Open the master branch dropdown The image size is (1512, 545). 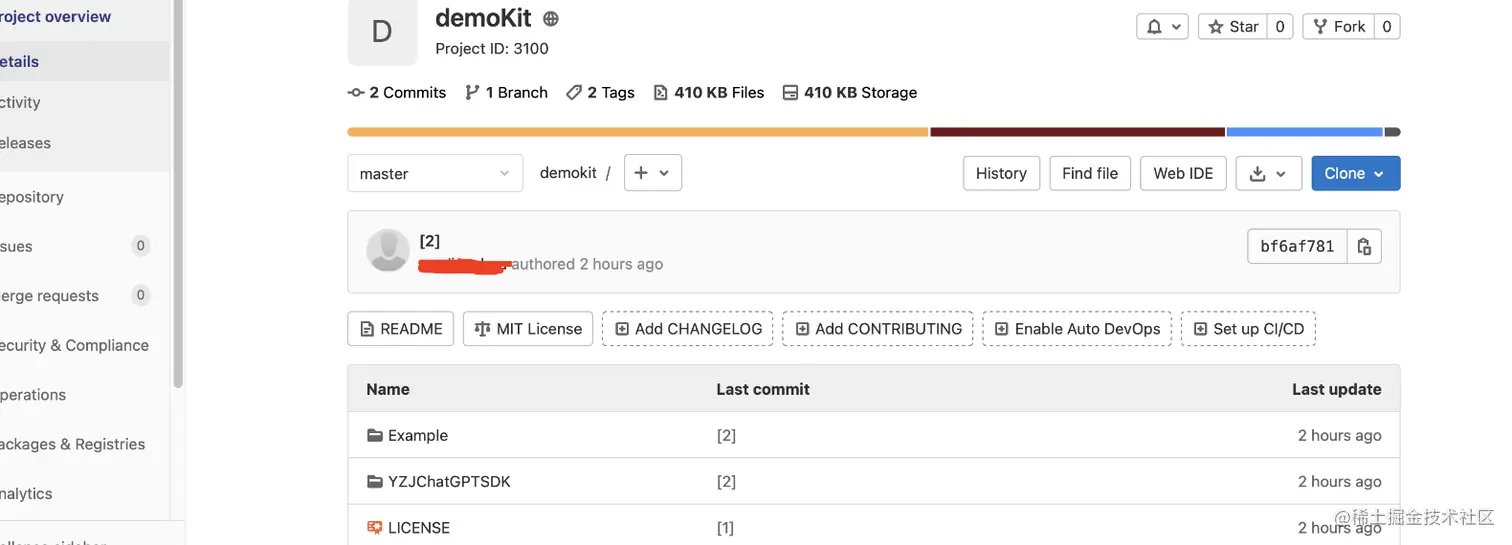coord(435,173)
